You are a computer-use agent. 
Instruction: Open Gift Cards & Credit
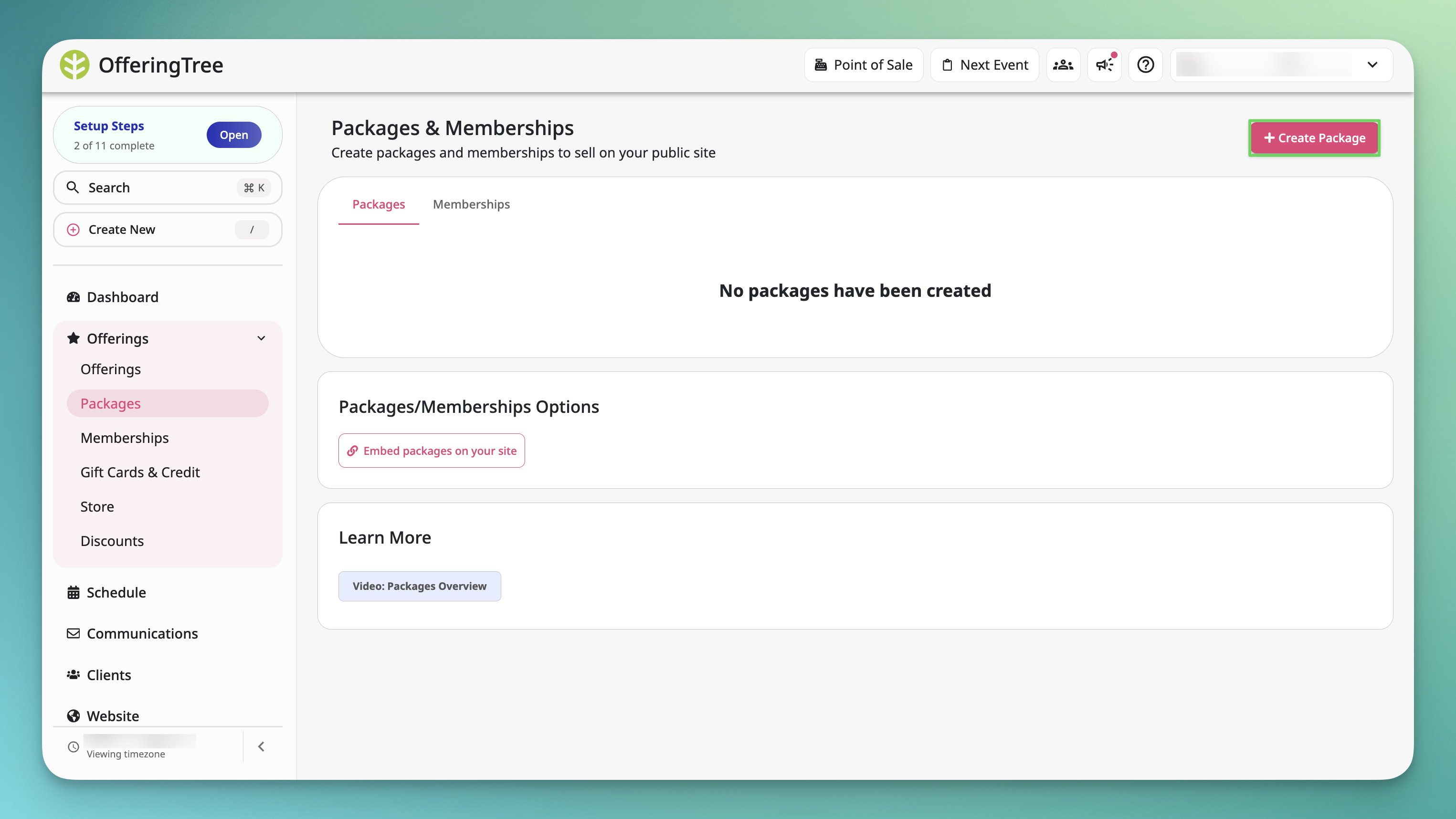(x=140, y=472)
